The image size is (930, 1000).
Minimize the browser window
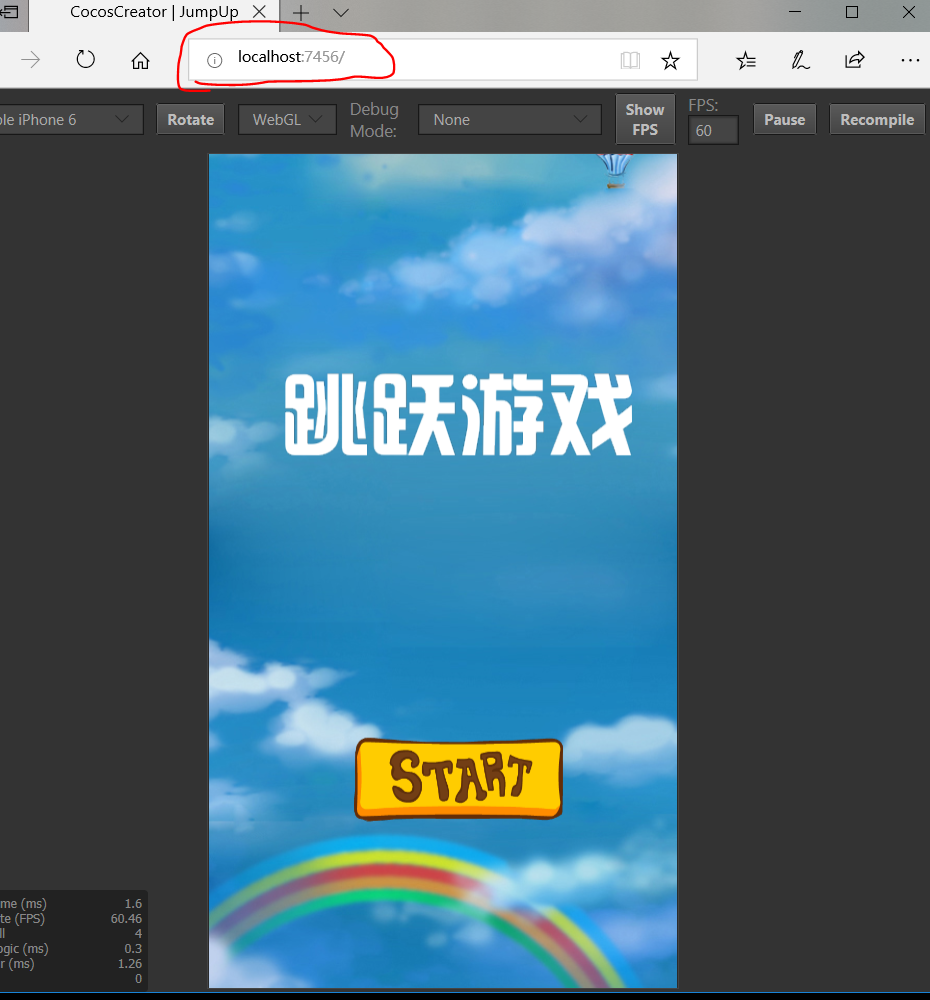pyautogui.click(x=795, y=12)
